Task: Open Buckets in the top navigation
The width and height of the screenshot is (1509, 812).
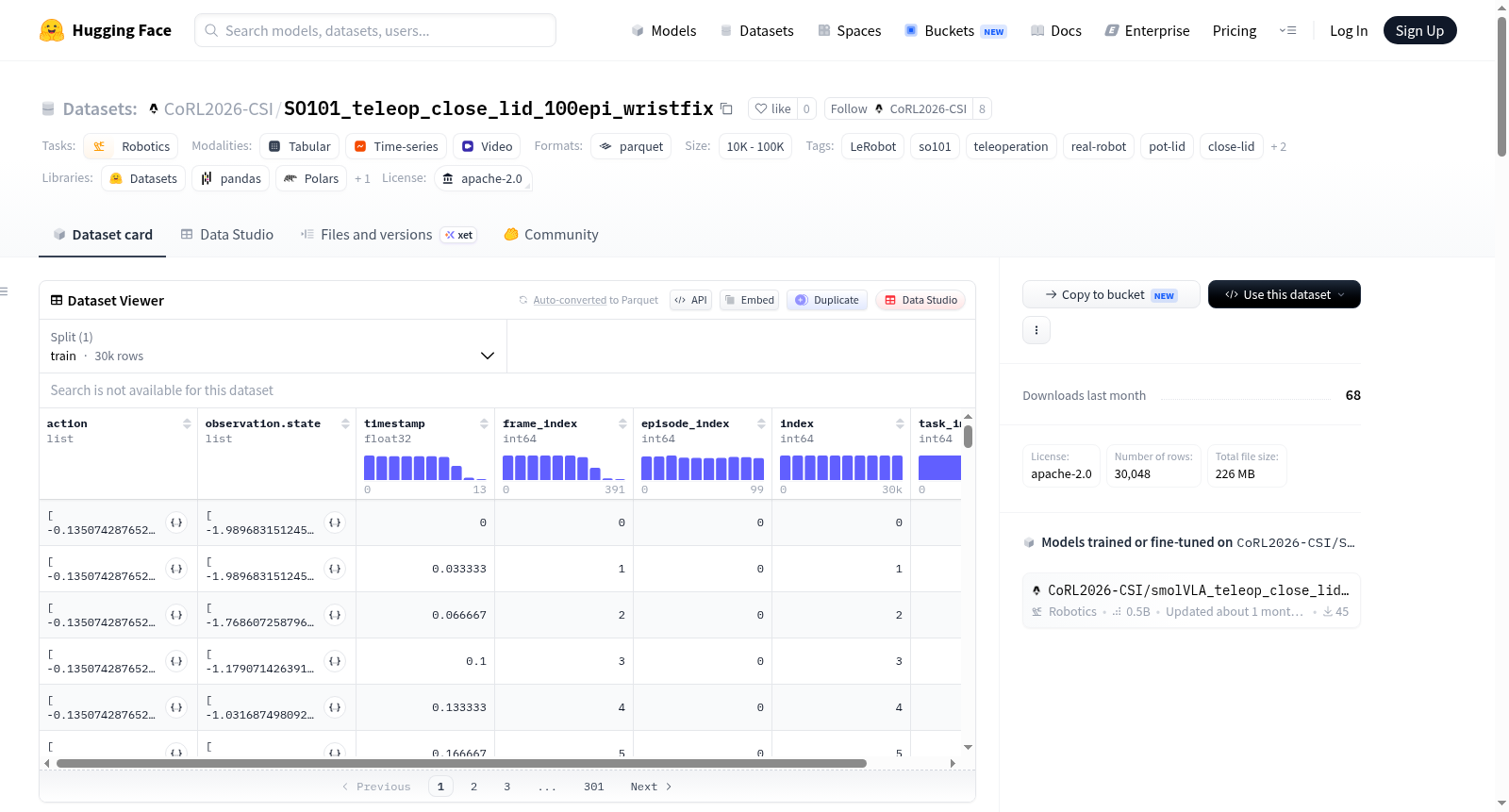Action: pos(955,31)
